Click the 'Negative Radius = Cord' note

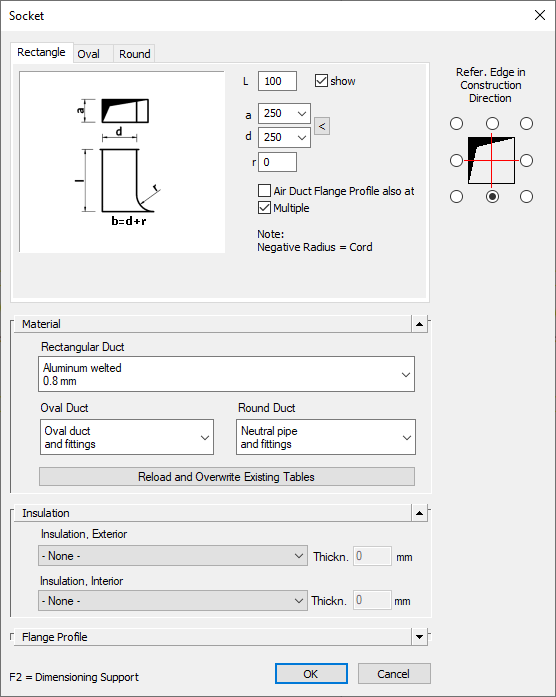pyautogui.click(x=315, y=247)
